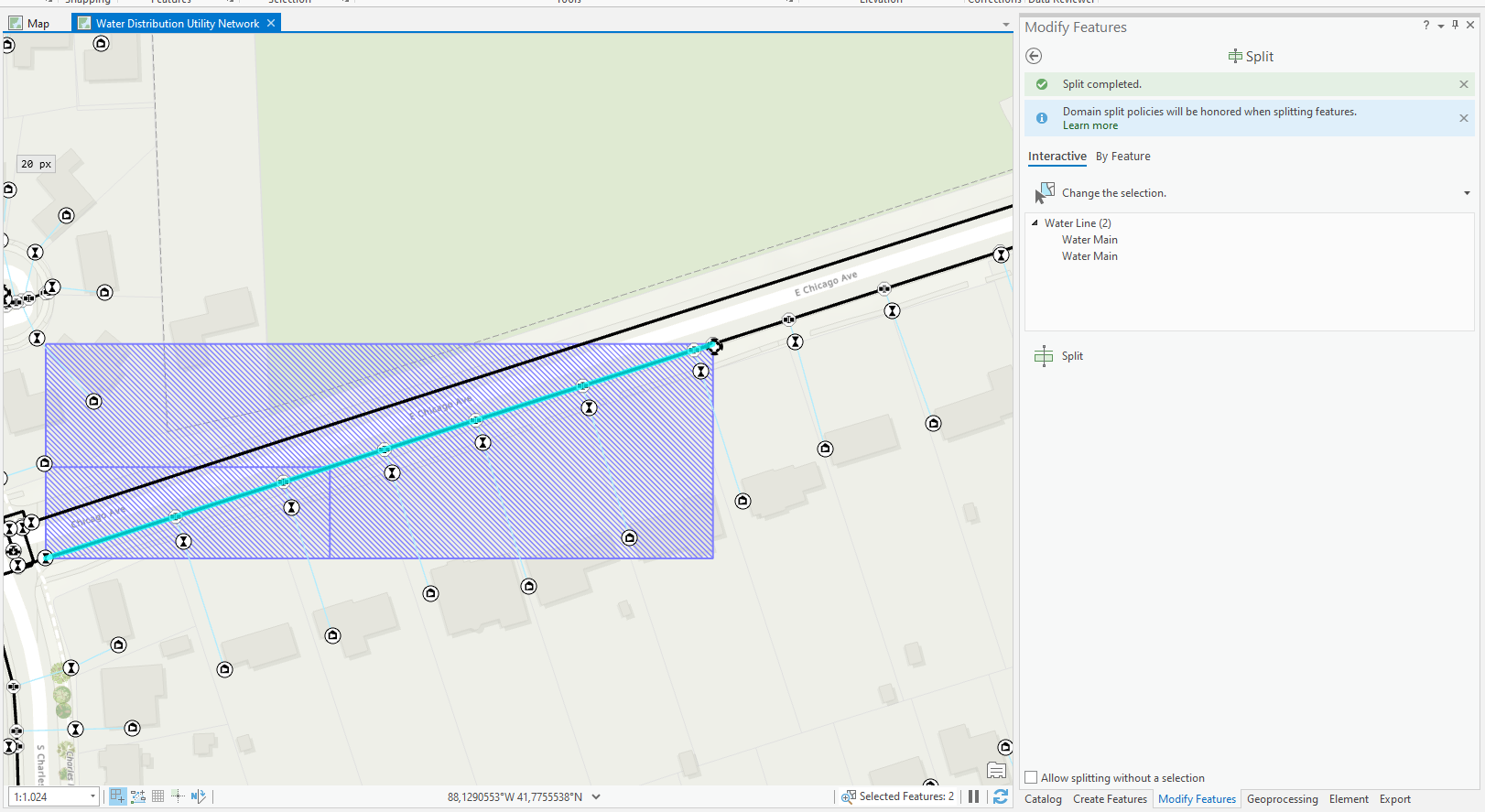Open the Learn more link

click(1089, 126)
